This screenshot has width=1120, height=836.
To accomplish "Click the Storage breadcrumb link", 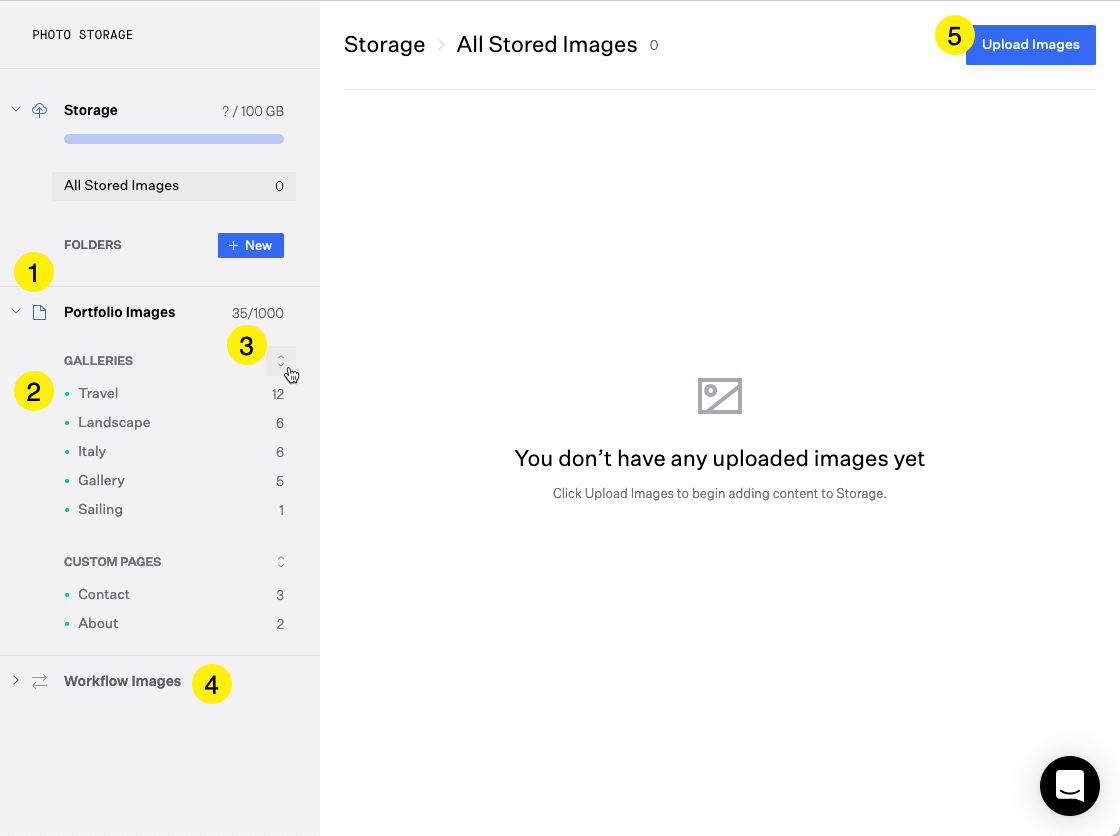I will 384,45.
